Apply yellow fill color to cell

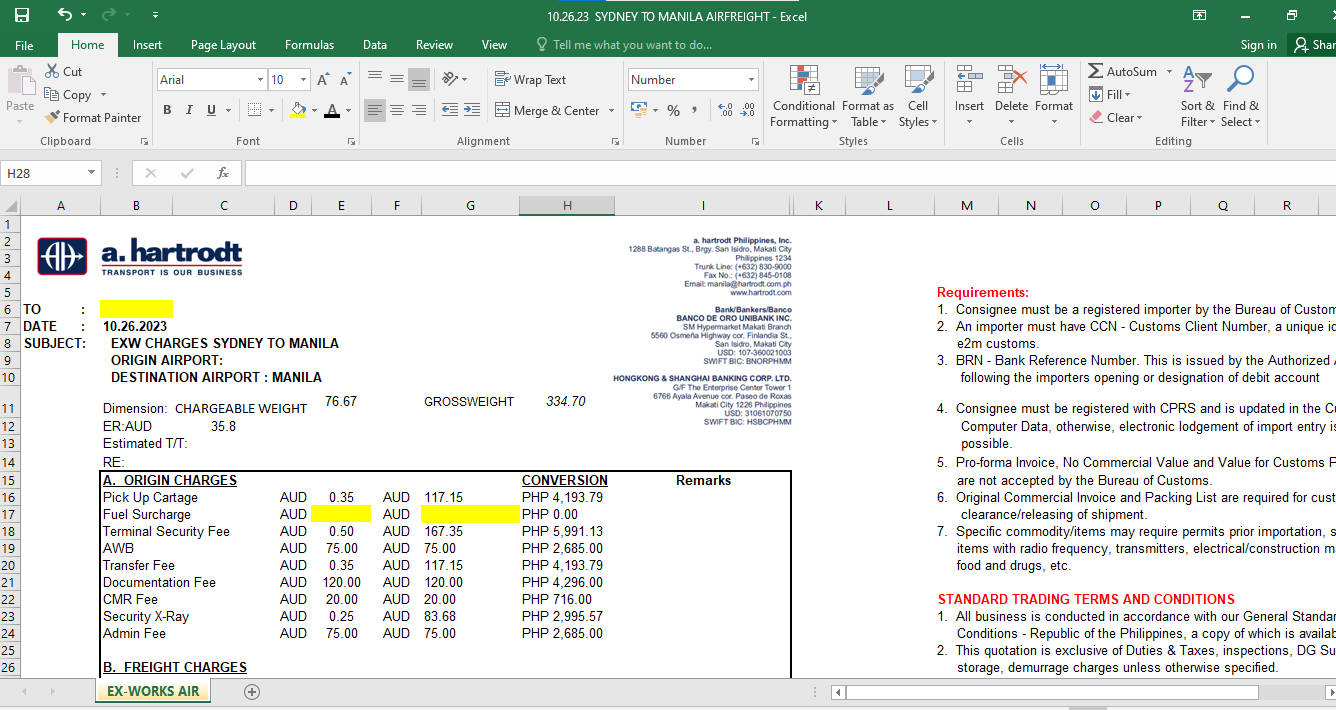(298, 110)
